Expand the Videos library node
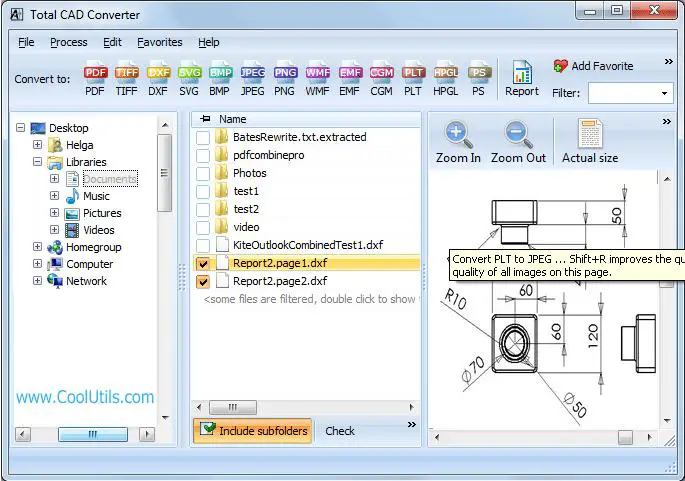685x481 pixels. click(54, 230)
